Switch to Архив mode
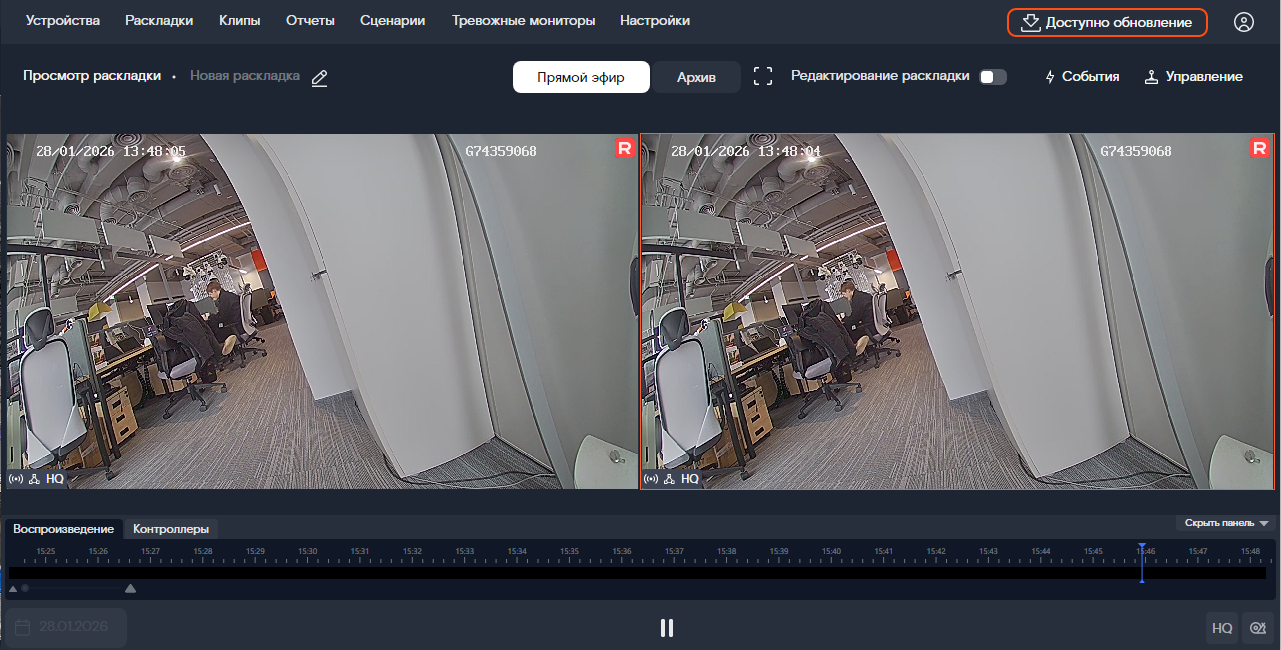The width and height of the screenshot is (1281, 650). pyautogui.click(x=696, y=77)
